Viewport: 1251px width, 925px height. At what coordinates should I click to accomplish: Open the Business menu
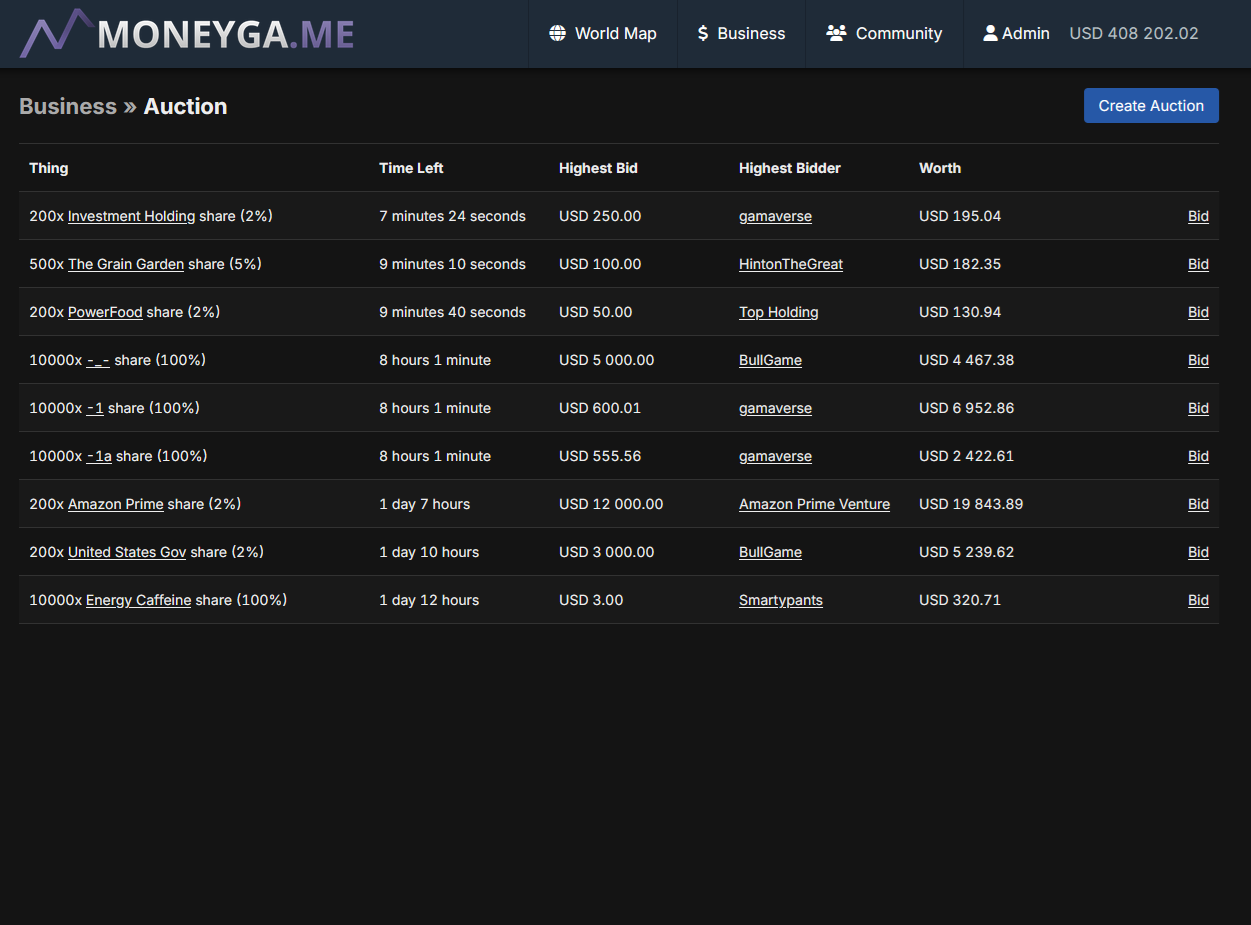pyautogui.click(x=750, y=33)
